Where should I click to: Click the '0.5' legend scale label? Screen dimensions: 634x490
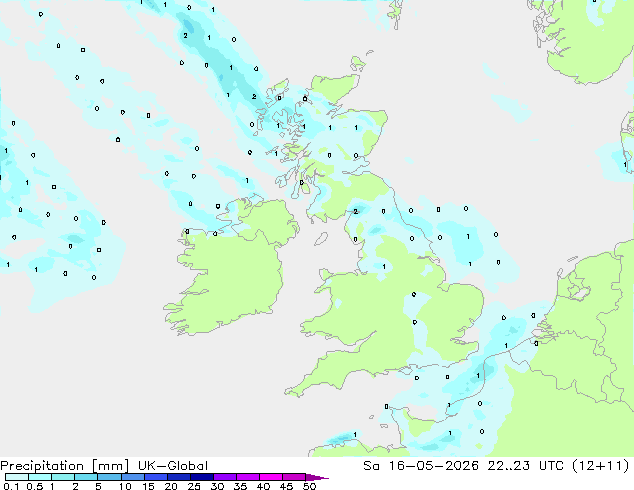coord(35,486)
